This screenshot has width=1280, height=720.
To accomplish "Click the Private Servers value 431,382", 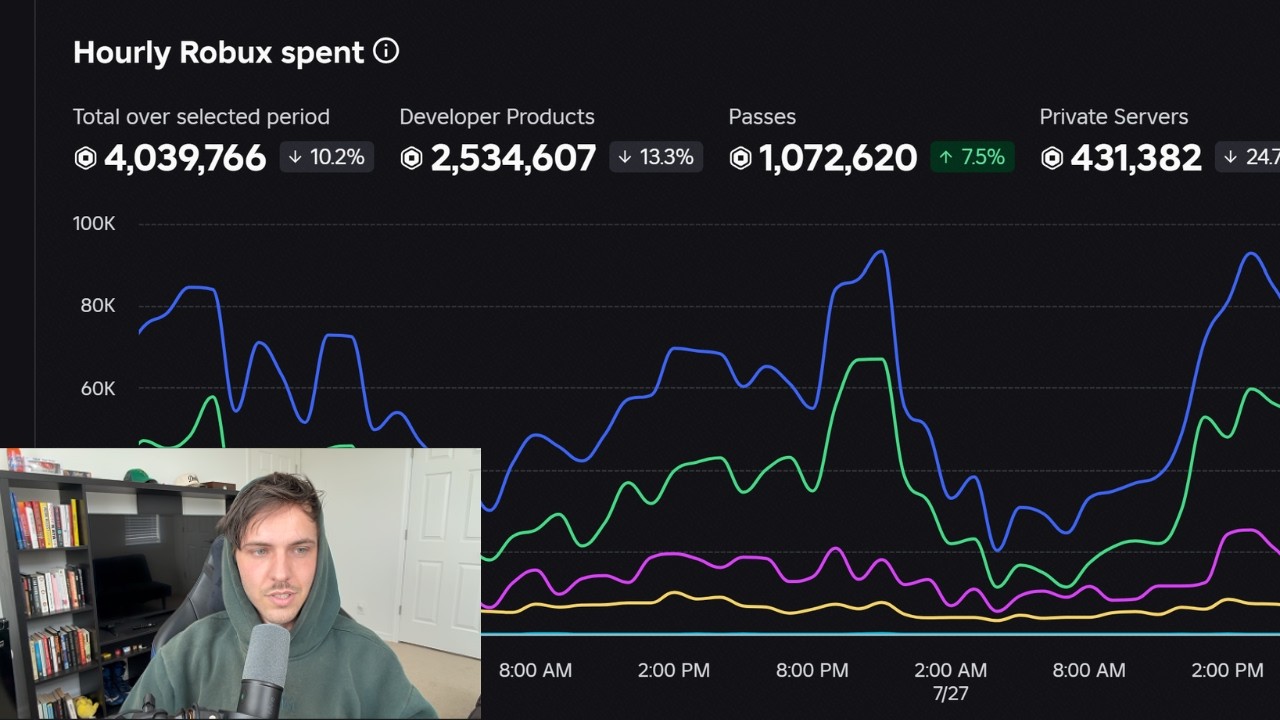I will 1136,158.
